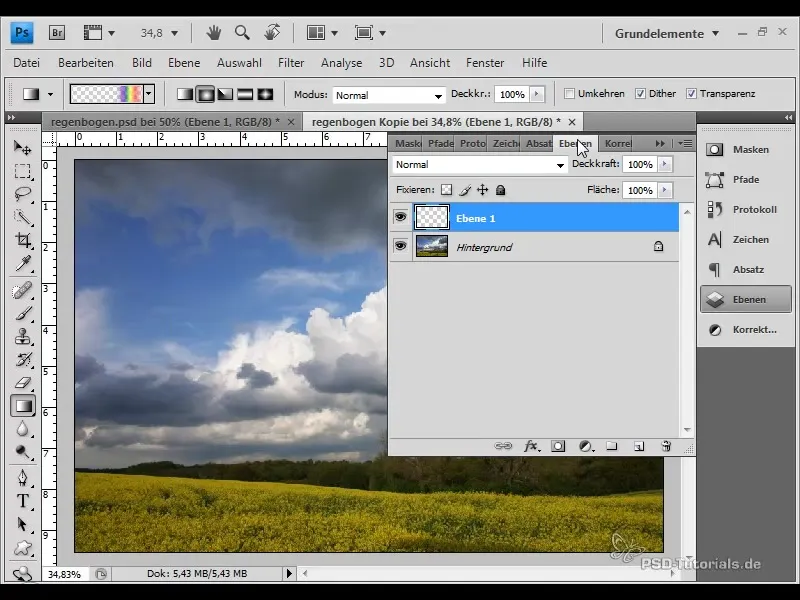Choose the linear gradient style
This screenshot has width=800, height=600.
pos(185,94)
